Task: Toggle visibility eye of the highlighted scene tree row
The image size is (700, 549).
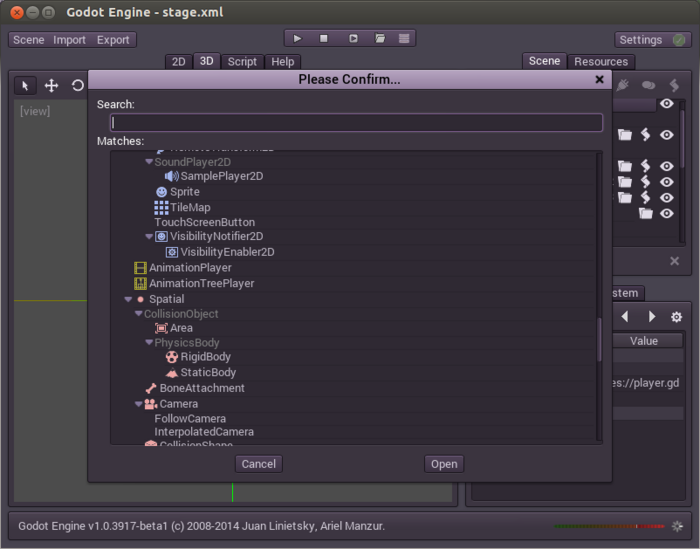Action: [667, 104]
